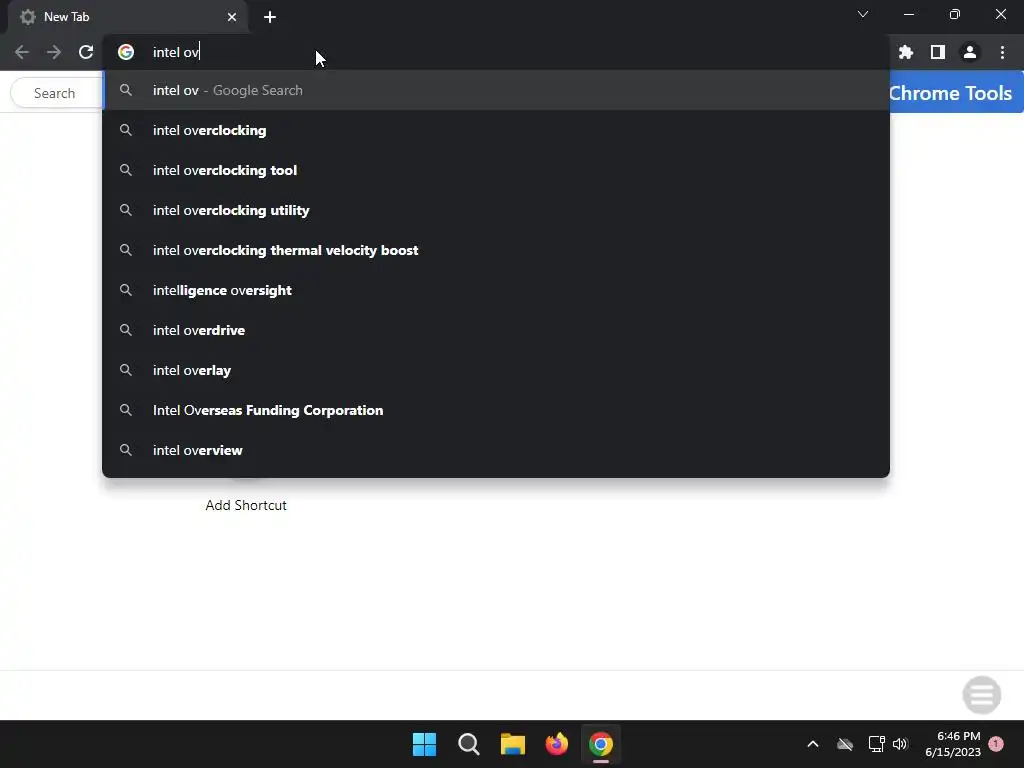This screenshot has width=1024, height=768.
Task: Click the magnifier icon beside 'intel overview'
Action: [x=126, y=450]
